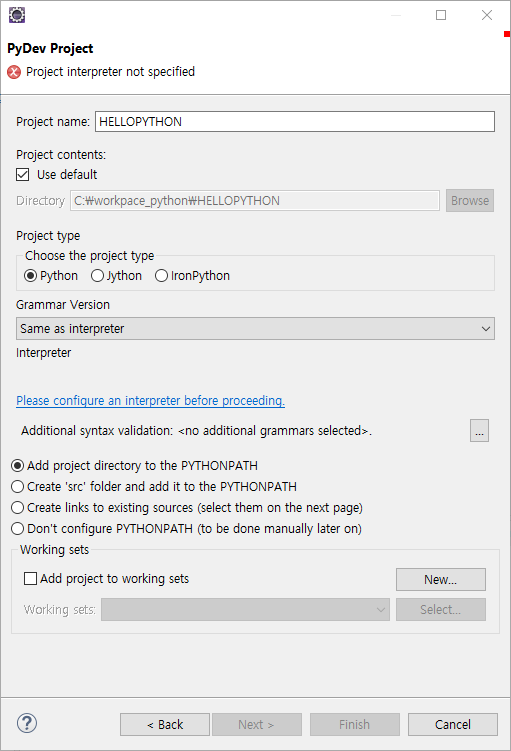Click the 'Interpreter' label
This screenshot has width=511, height=751.
[x=44, y=353]
